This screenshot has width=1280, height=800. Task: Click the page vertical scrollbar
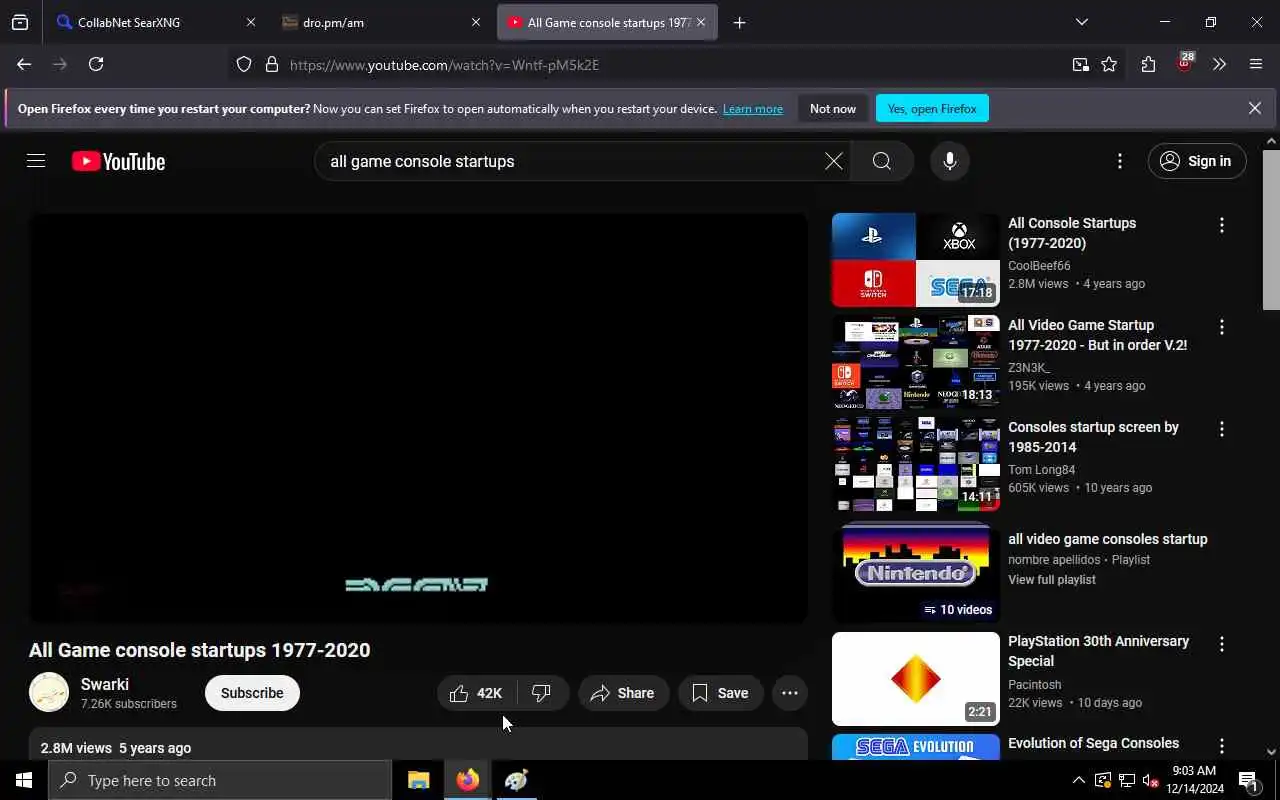click(1271, 230)
